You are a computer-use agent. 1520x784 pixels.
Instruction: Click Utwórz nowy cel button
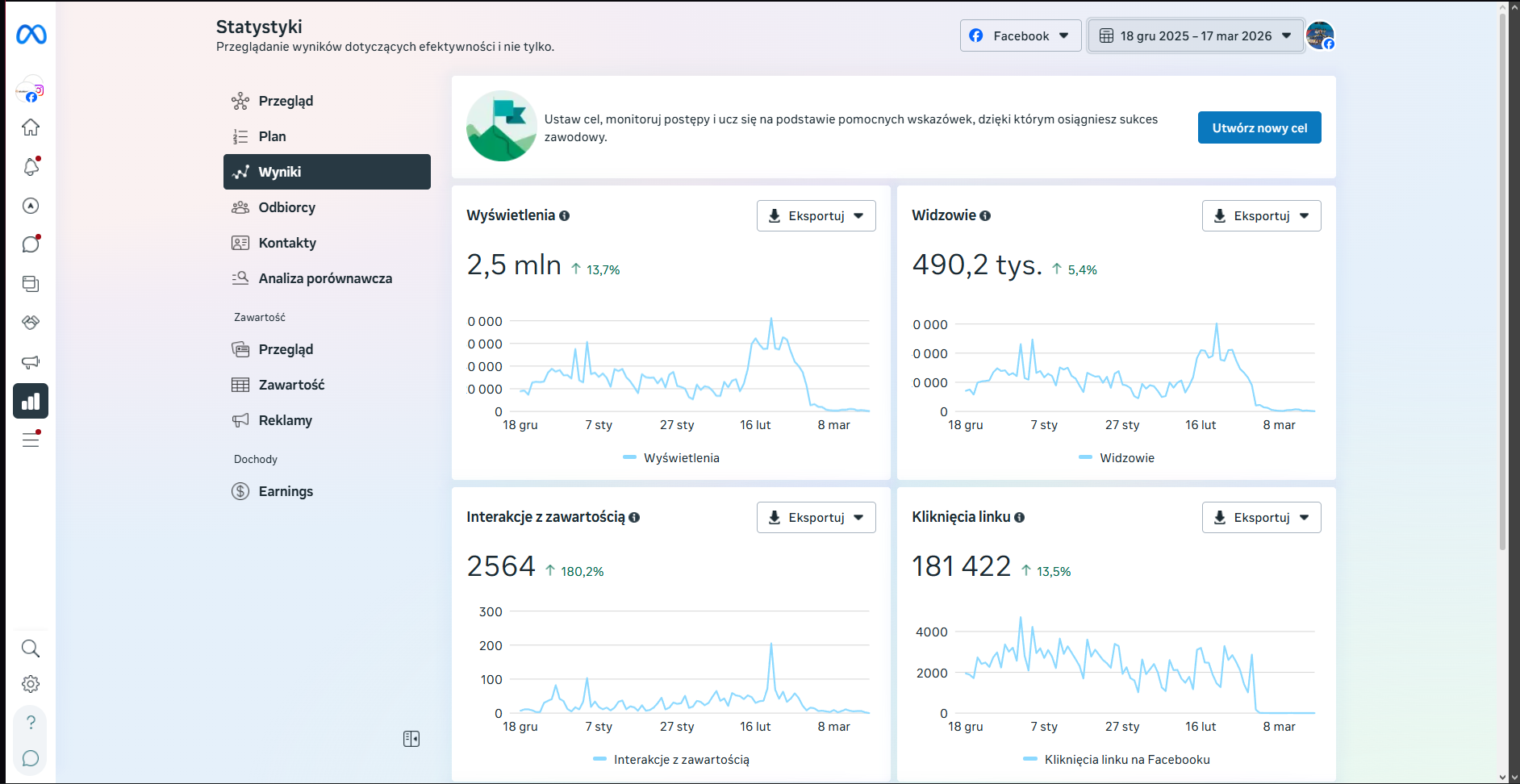1259,127
